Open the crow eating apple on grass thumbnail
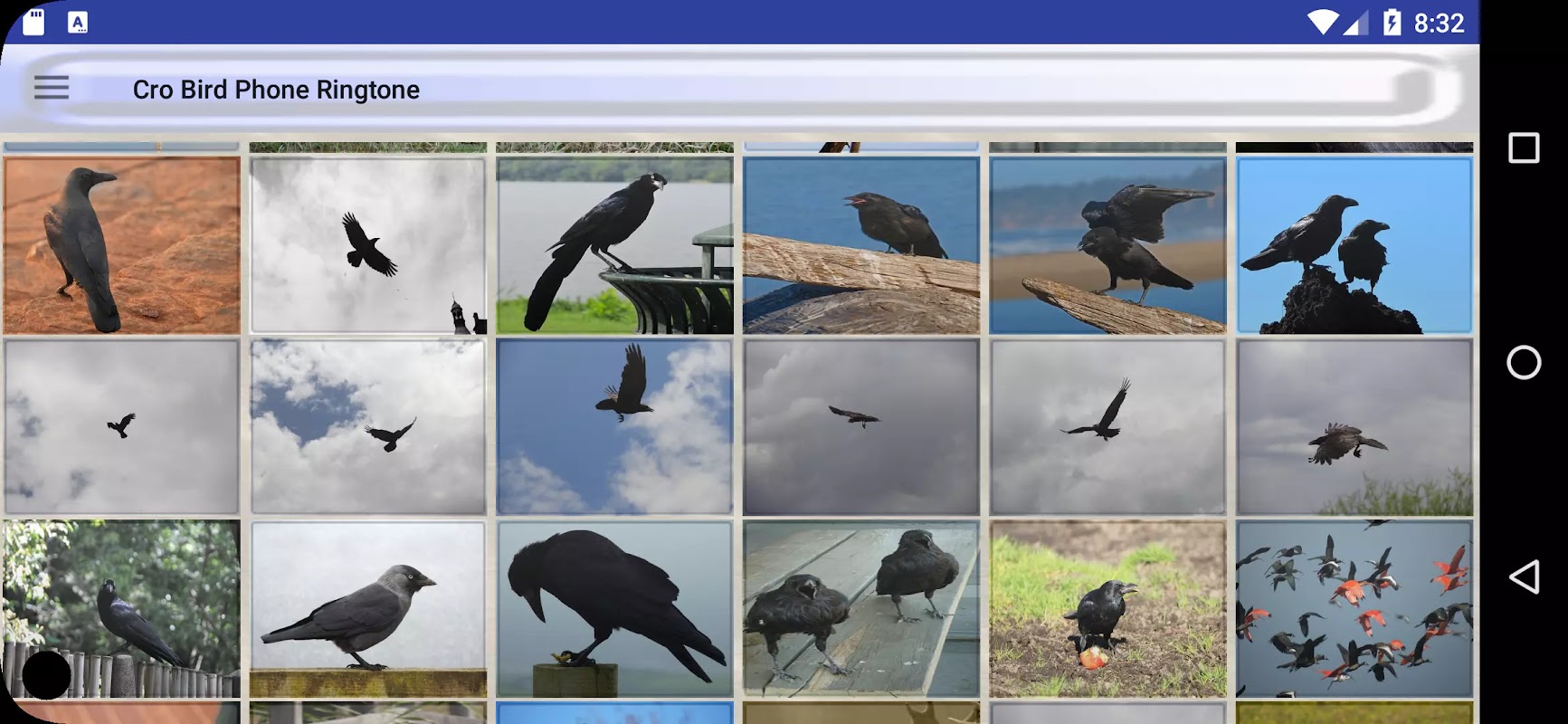 1107,609
